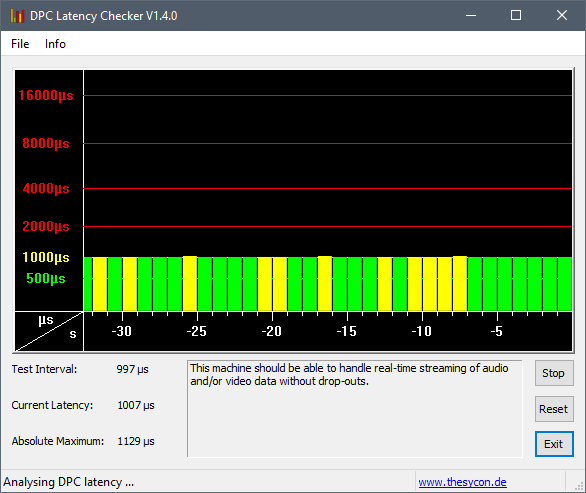Click the tall yellow bar at -25 seconds
Image resolution: width=586 pixels, height=493 pixels.
pos(190,283)
